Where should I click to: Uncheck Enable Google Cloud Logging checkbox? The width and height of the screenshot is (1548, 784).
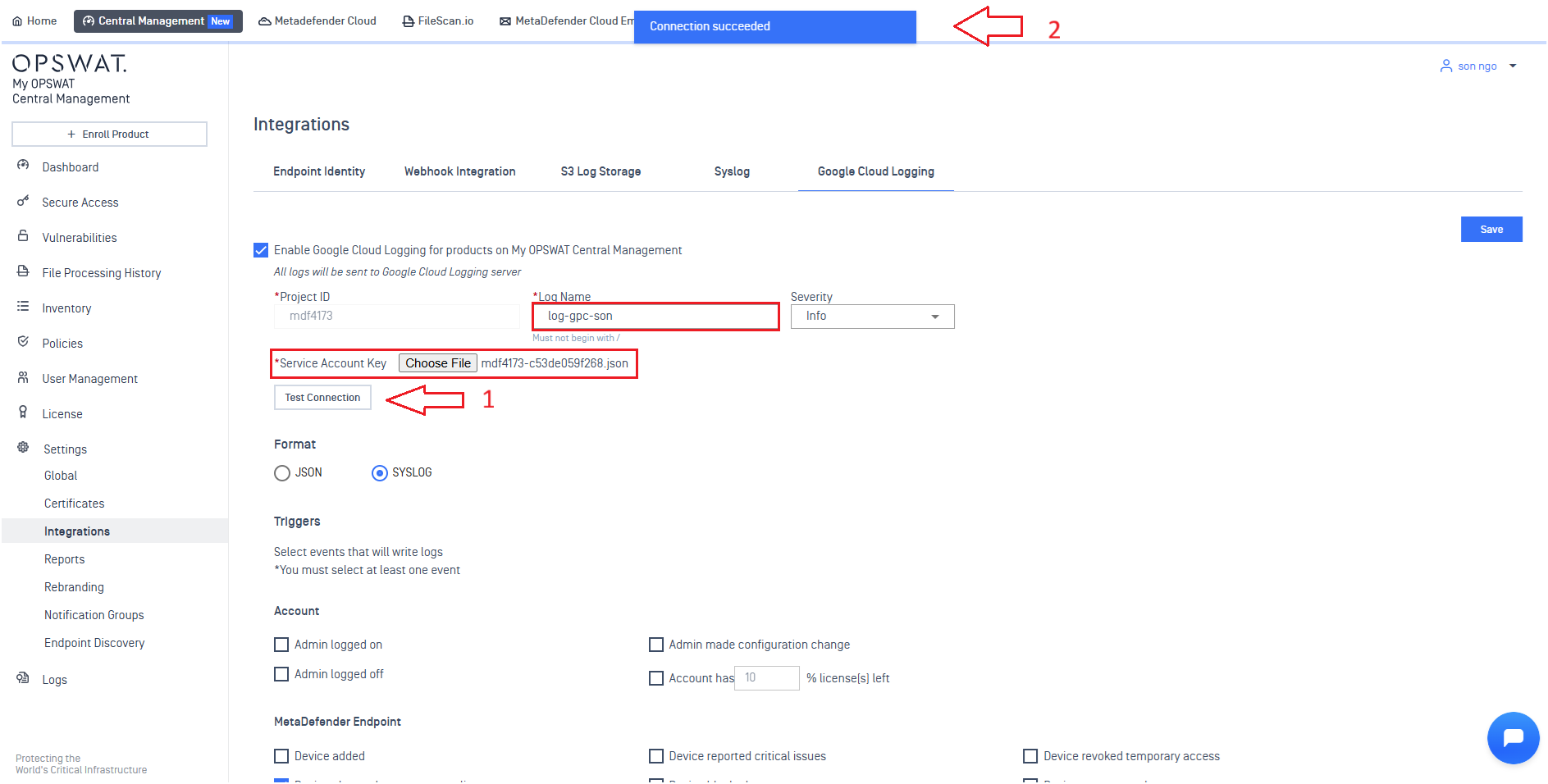pyautogui.click(x=261, y=250)
